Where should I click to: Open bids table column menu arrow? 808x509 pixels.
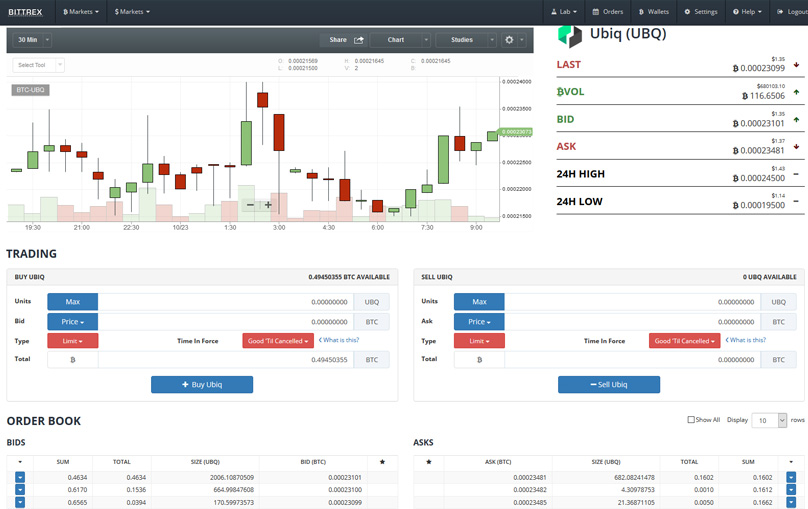pos(20,462)
